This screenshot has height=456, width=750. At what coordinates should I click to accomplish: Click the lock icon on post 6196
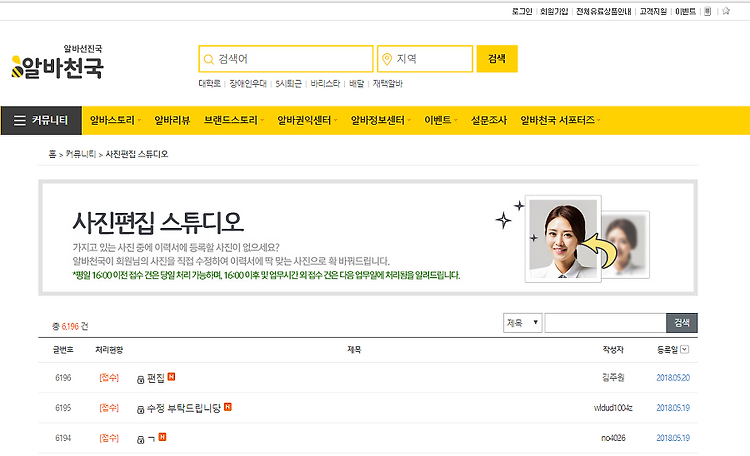pos(141,379)
